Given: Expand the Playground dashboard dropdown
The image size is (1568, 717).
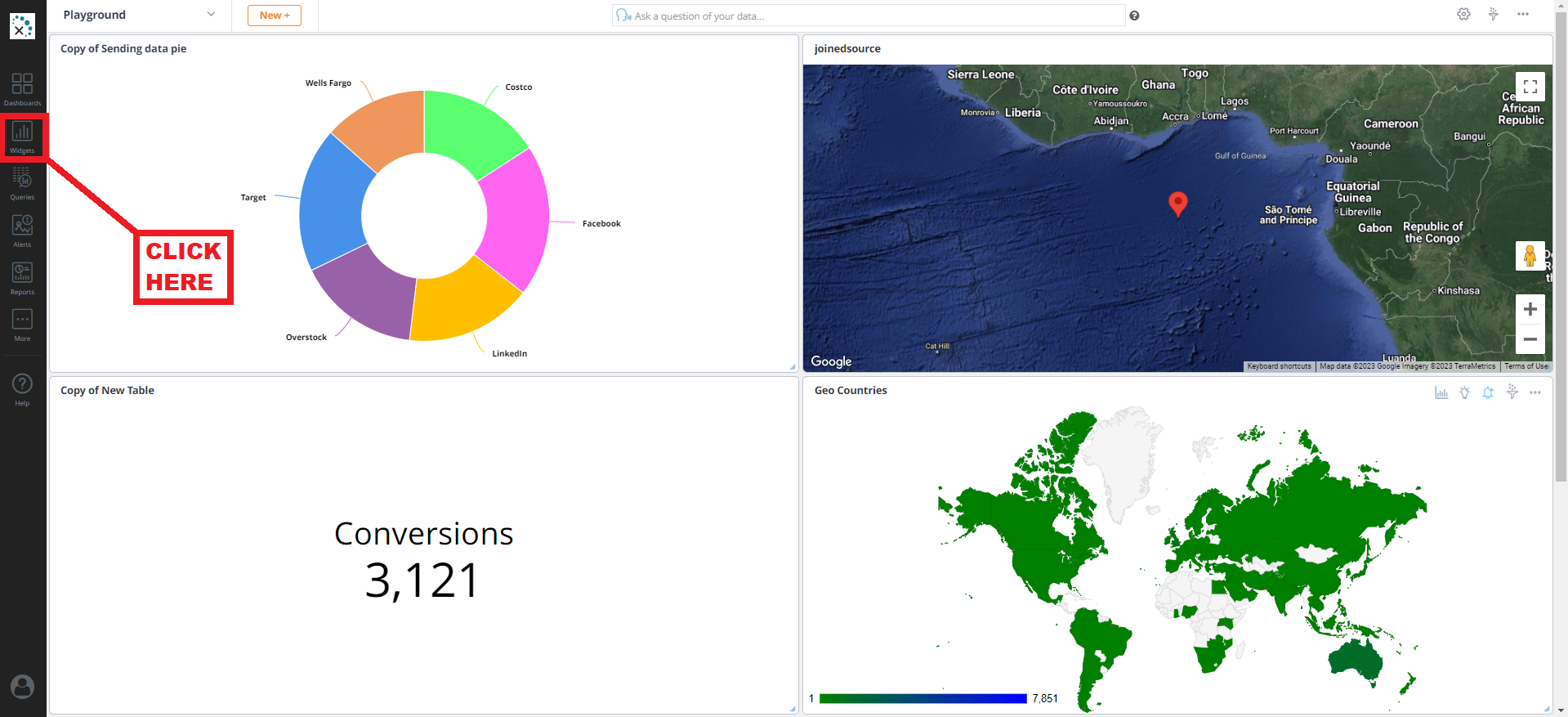Looking at the screenshot, I should click(x=211, y=15).
